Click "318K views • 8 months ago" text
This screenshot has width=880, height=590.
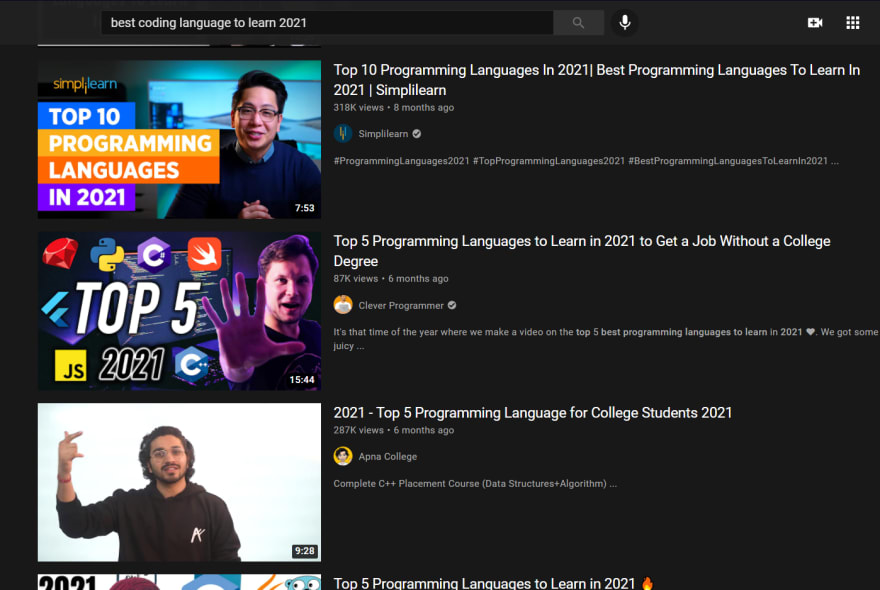[x=393, y=108]
